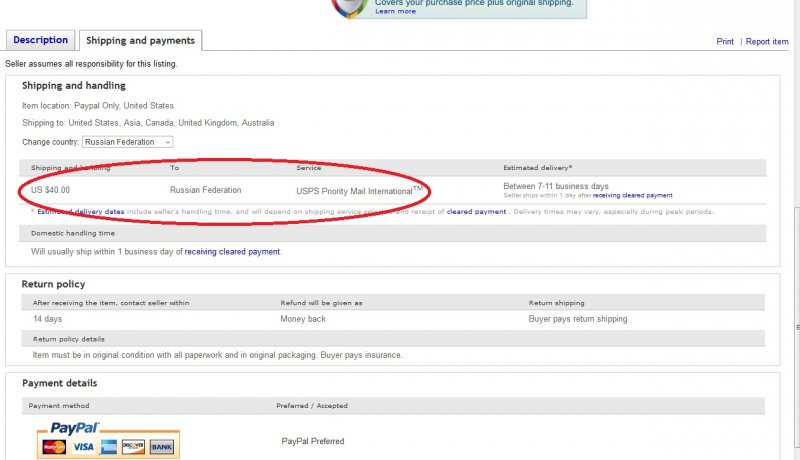Open the Estimated delivery dates link
Image resolution: width=800 pixels, height=460 pixels.
[81, 212]
